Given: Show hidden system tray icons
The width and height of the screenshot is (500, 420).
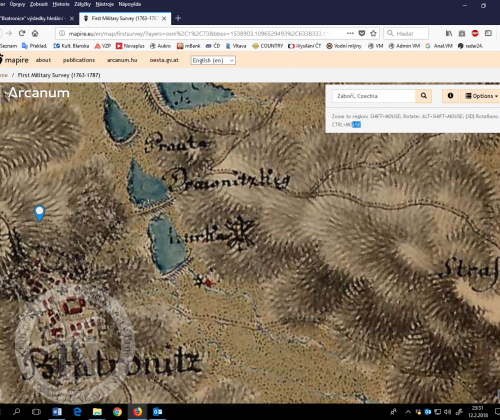Looking at the screenshot, I should 408,412.
